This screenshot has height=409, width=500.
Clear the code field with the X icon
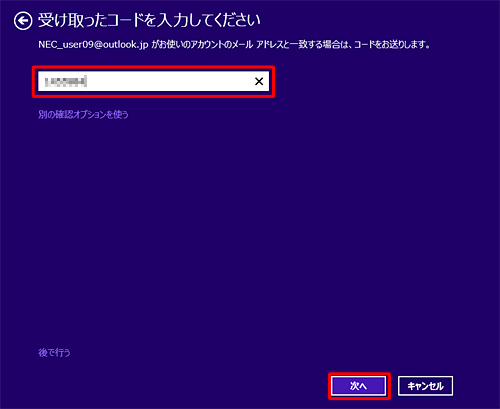[x=259, y=81]
